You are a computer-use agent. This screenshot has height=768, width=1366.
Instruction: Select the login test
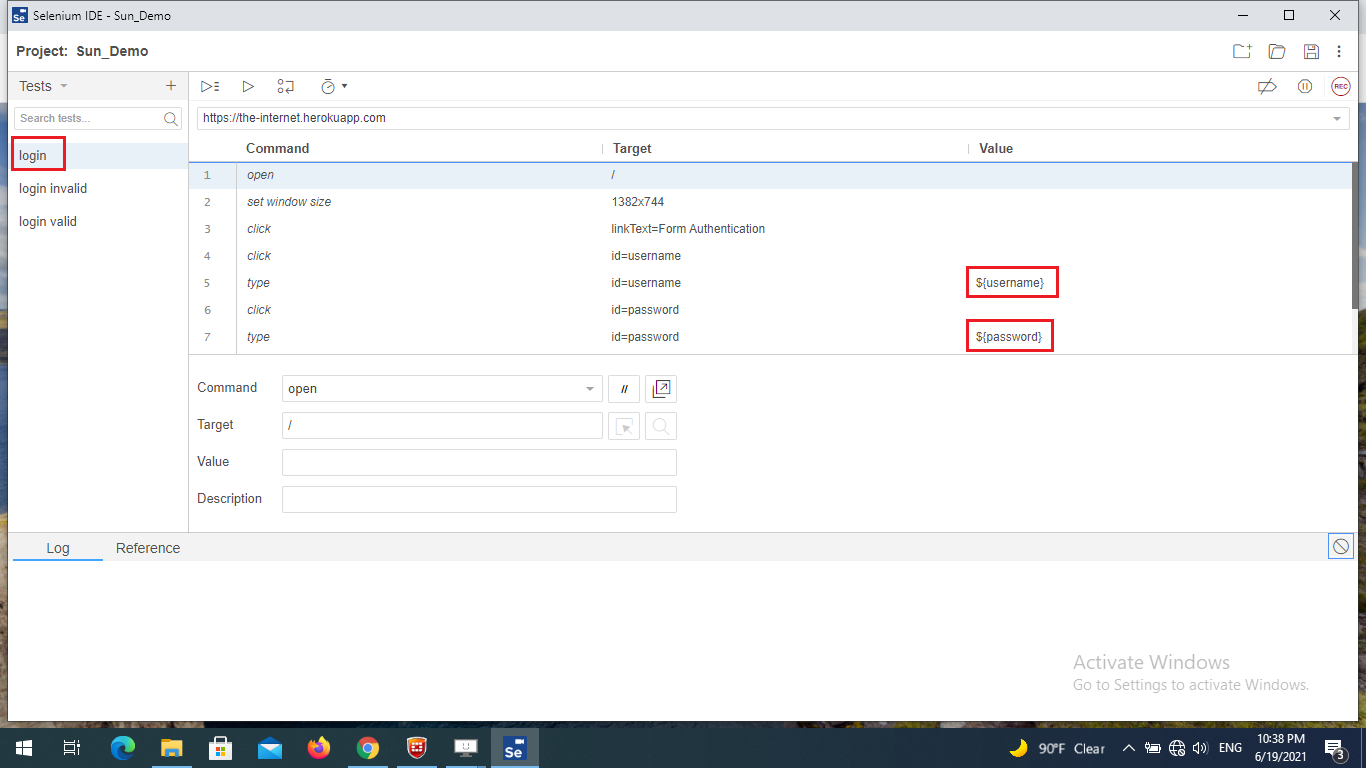(98, 156)
